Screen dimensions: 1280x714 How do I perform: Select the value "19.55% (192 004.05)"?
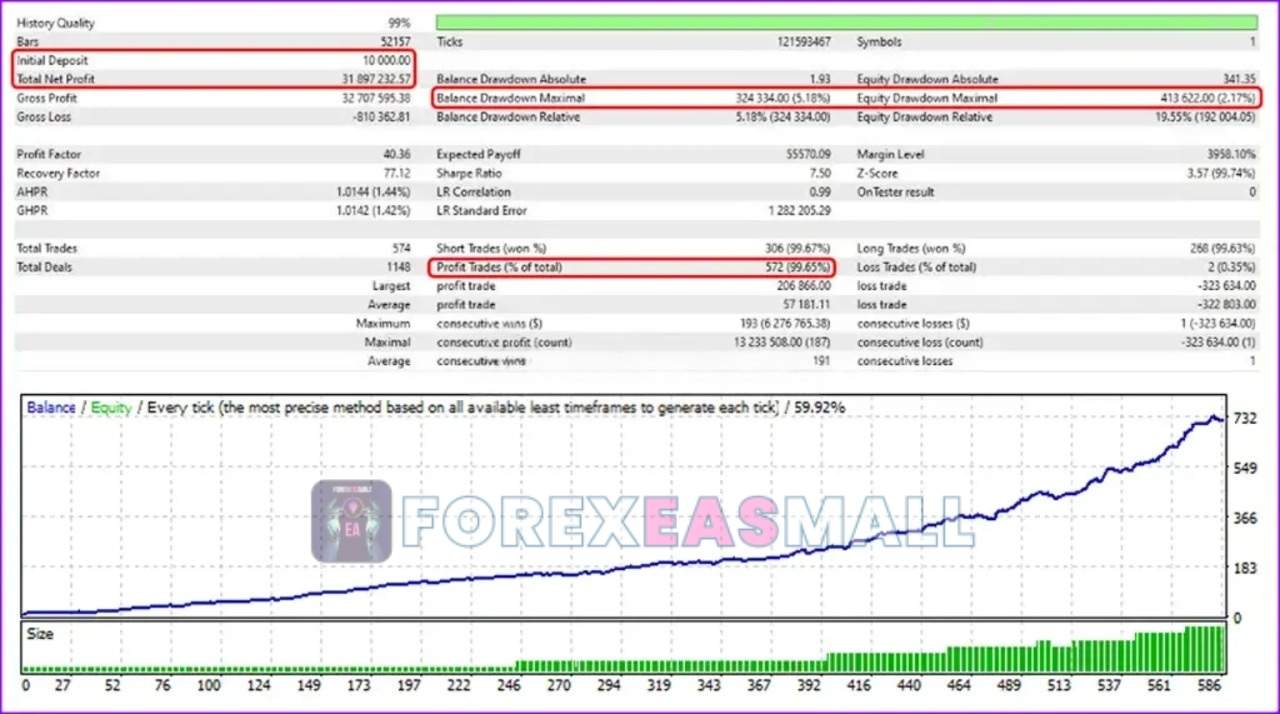click(1204, 117)
